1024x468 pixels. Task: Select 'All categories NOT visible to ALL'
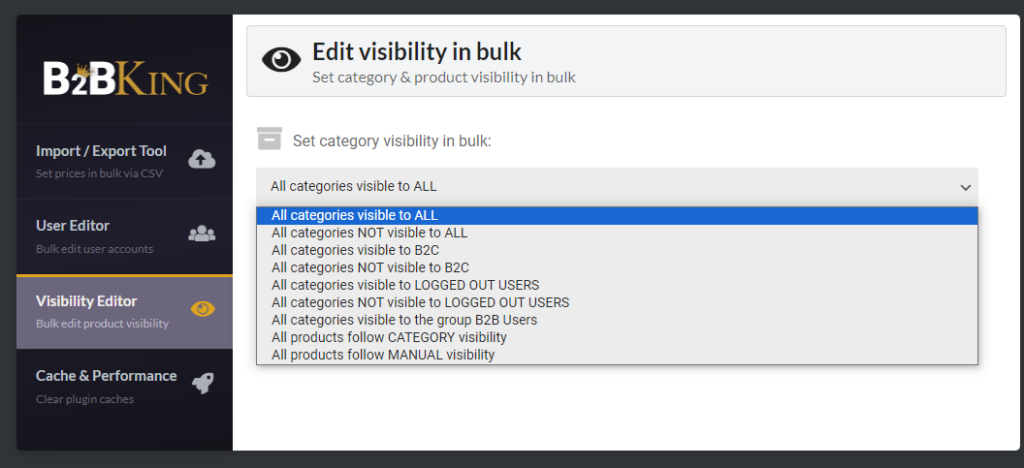tap(369, 233)
